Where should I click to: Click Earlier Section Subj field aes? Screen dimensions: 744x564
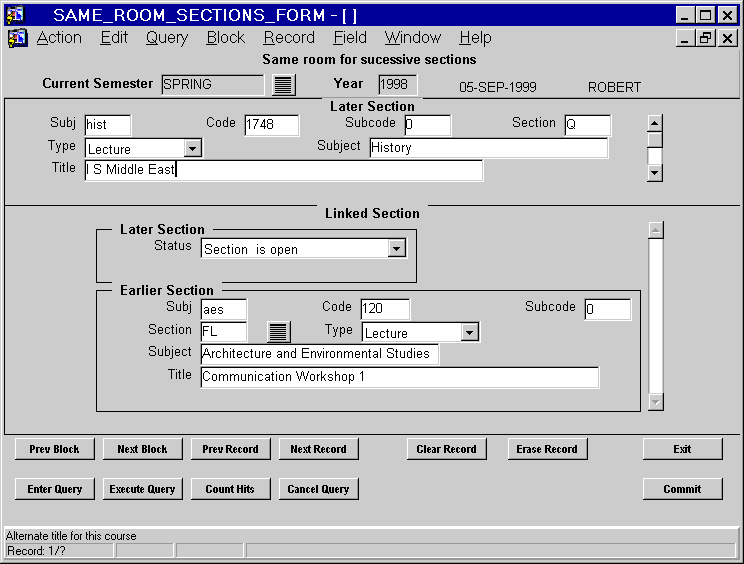(x=224, y=309)
